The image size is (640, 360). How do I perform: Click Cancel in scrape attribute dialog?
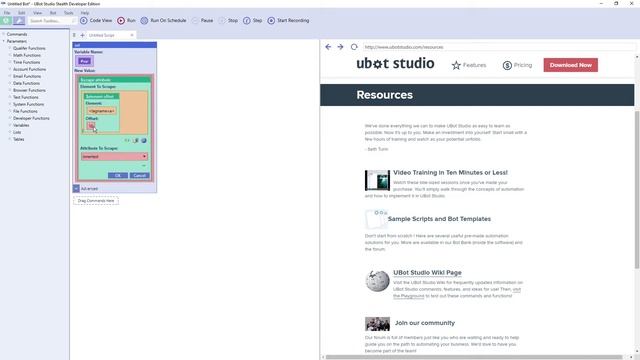click(x=140, y=176)
